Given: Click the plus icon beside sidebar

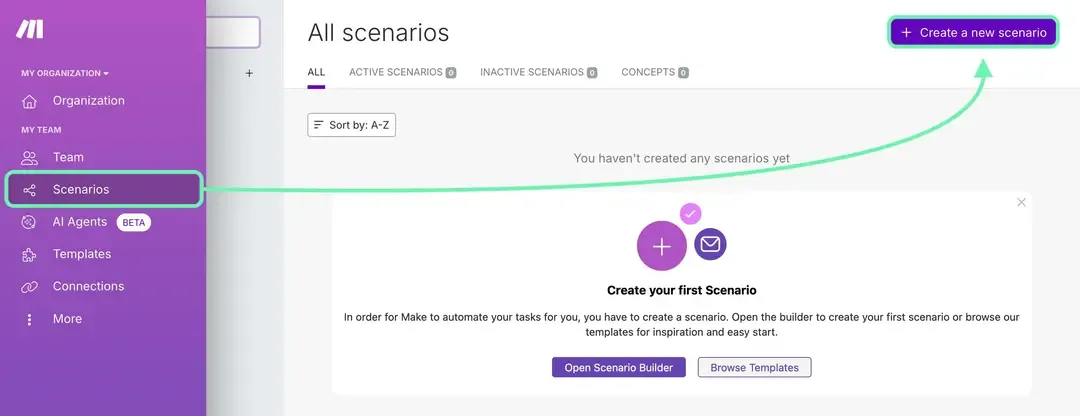Looking at the screenshot, I should coord(249,73).
